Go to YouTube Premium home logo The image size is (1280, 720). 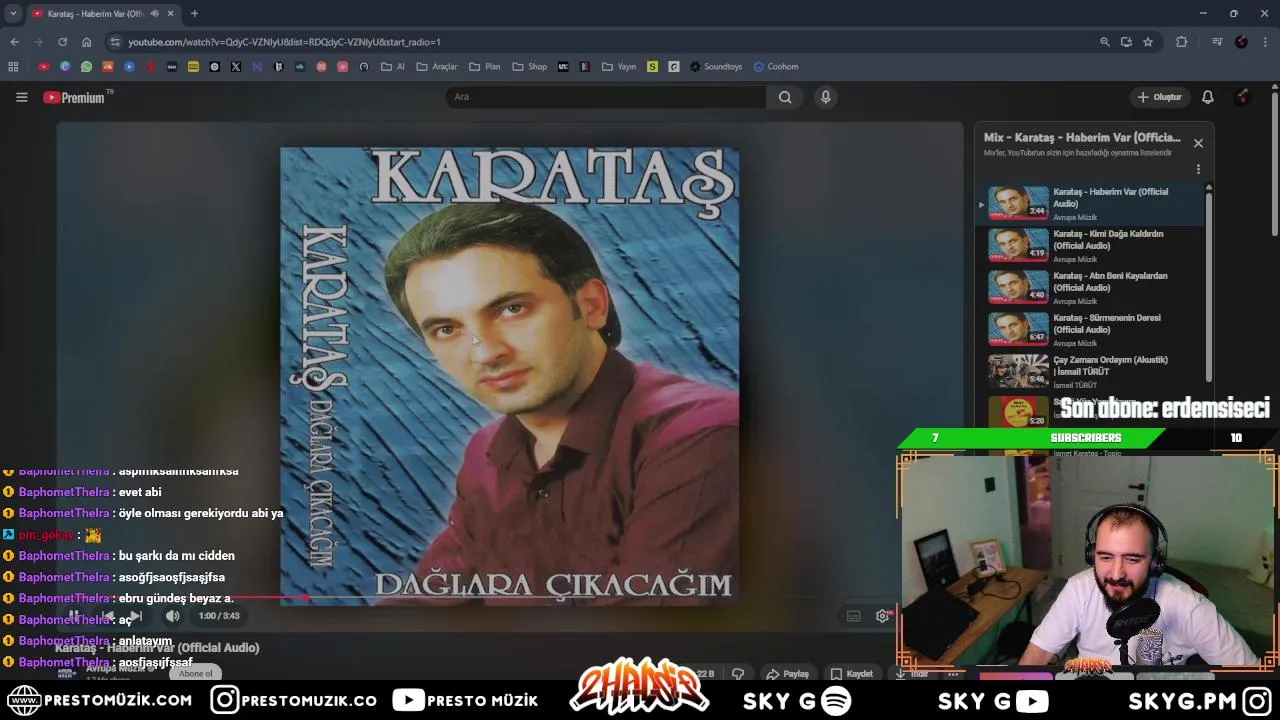(x=76, y=97)
